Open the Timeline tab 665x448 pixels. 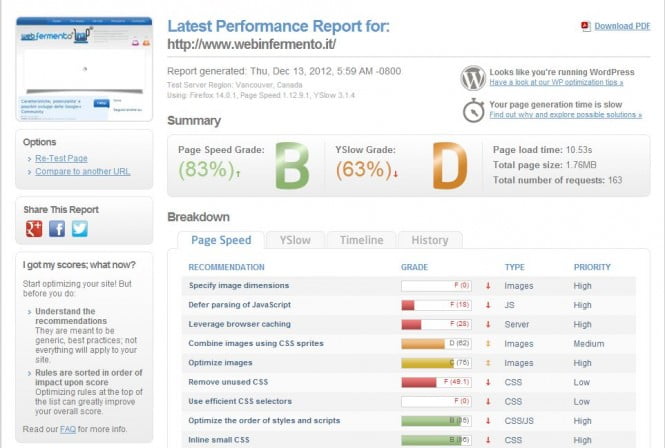[x=361, y=240]
